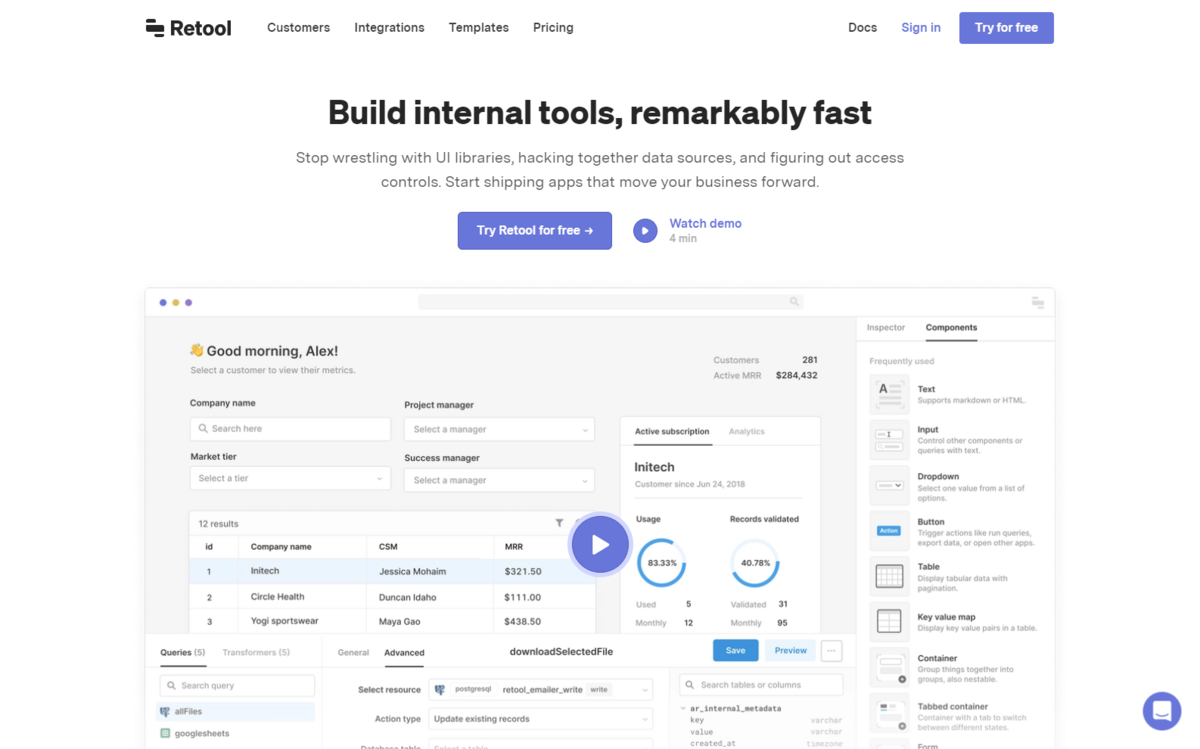Click the Sign in link
This screenshot has height=749, width=1200.
(x=921, y=28)
